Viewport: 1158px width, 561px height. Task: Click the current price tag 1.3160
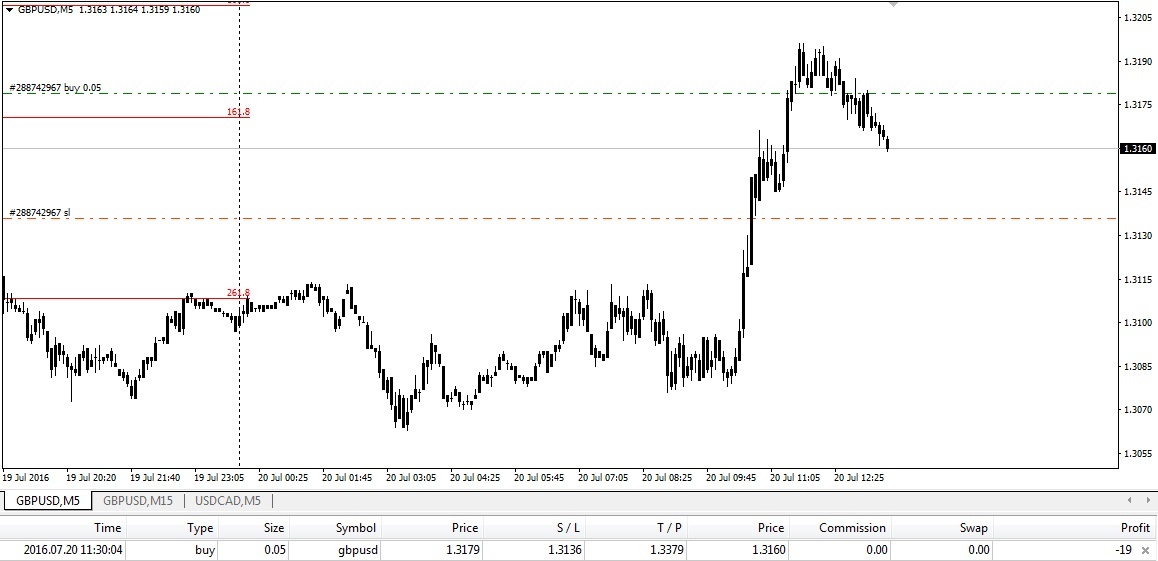click(x=1137, y=149)
